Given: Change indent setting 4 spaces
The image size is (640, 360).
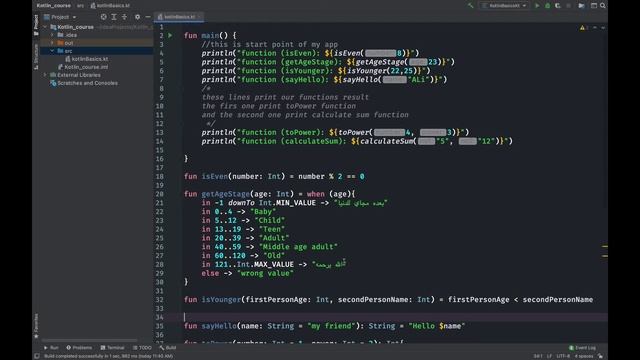Looking at the screenshot, I should tap(584, 356).
